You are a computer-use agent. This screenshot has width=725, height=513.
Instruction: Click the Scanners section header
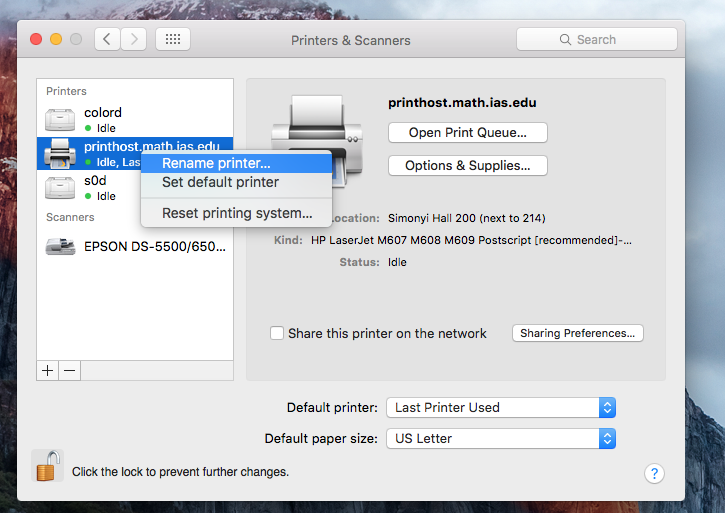[70, 217]
